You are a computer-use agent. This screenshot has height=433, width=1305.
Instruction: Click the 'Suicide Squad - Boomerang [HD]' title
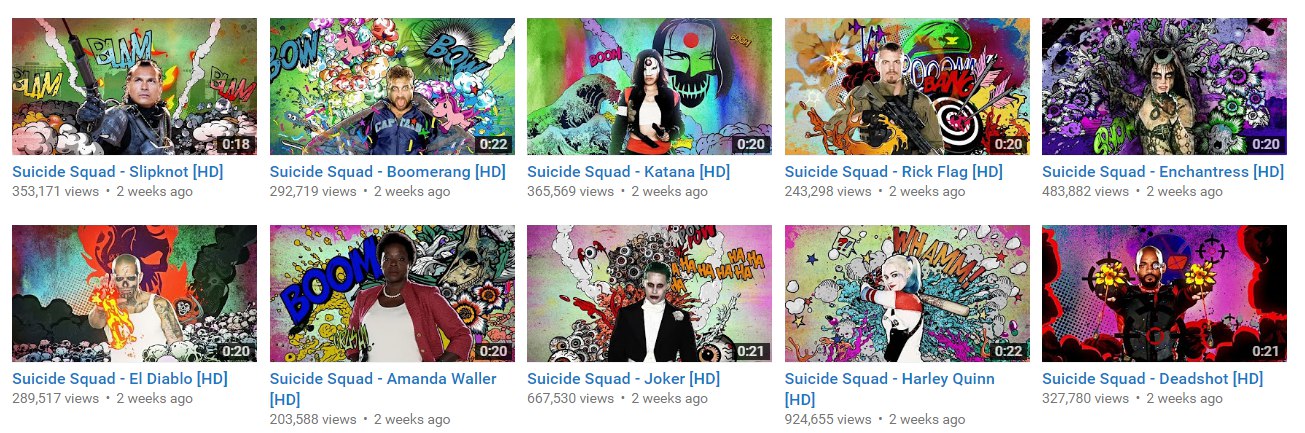[388, 172]
